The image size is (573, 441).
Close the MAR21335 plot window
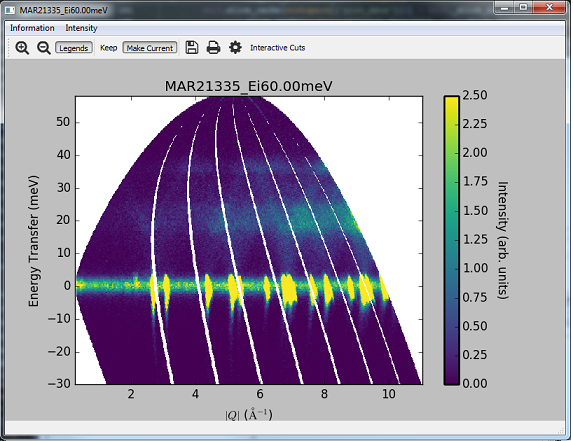pyautogui.click(x=549, y=7)
